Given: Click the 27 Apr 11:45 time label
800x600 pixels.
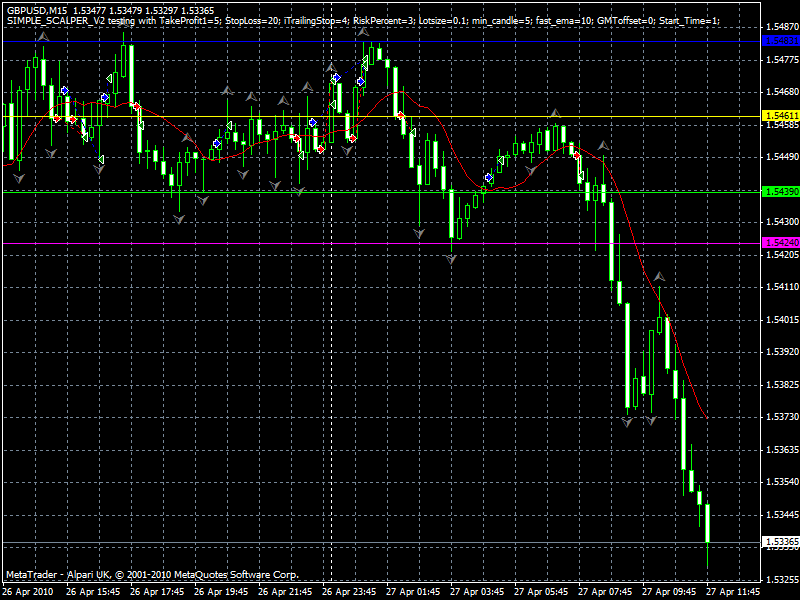Looking at the screenshot, I should pyautogui.click(x=733, y=592).
